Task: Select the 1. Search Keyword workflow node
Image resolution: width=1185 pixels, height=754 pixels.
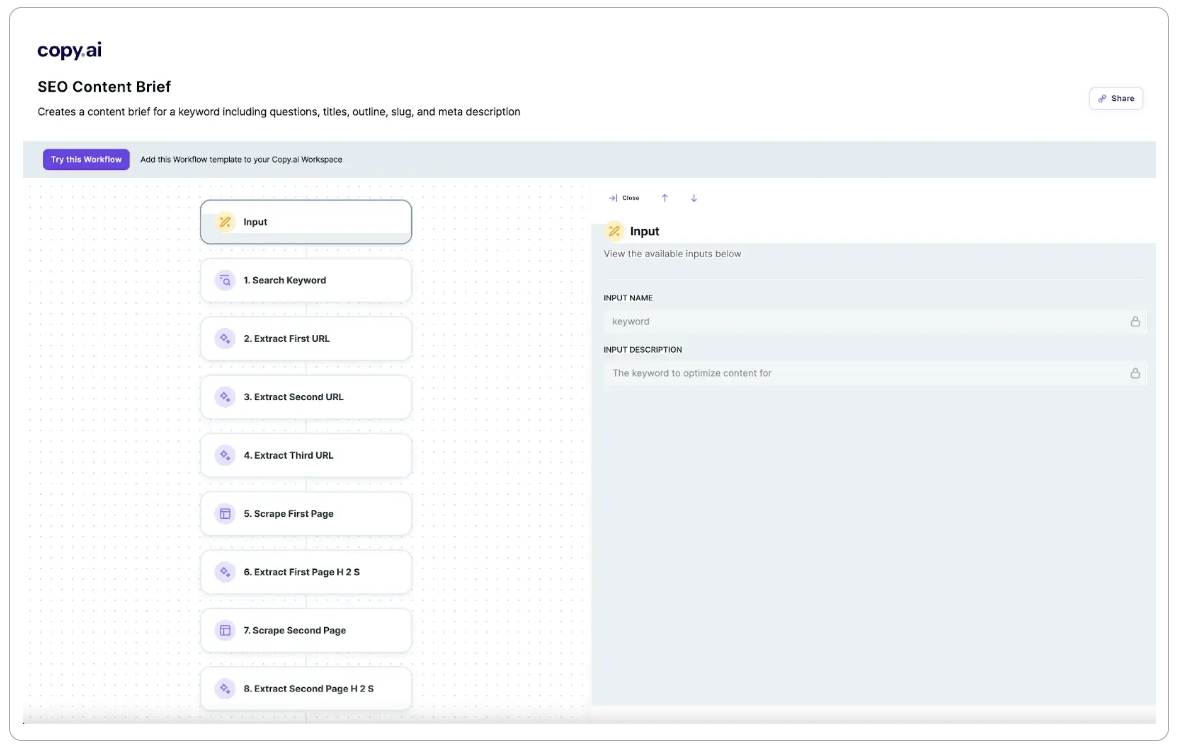Action: [x=306, y=280]
